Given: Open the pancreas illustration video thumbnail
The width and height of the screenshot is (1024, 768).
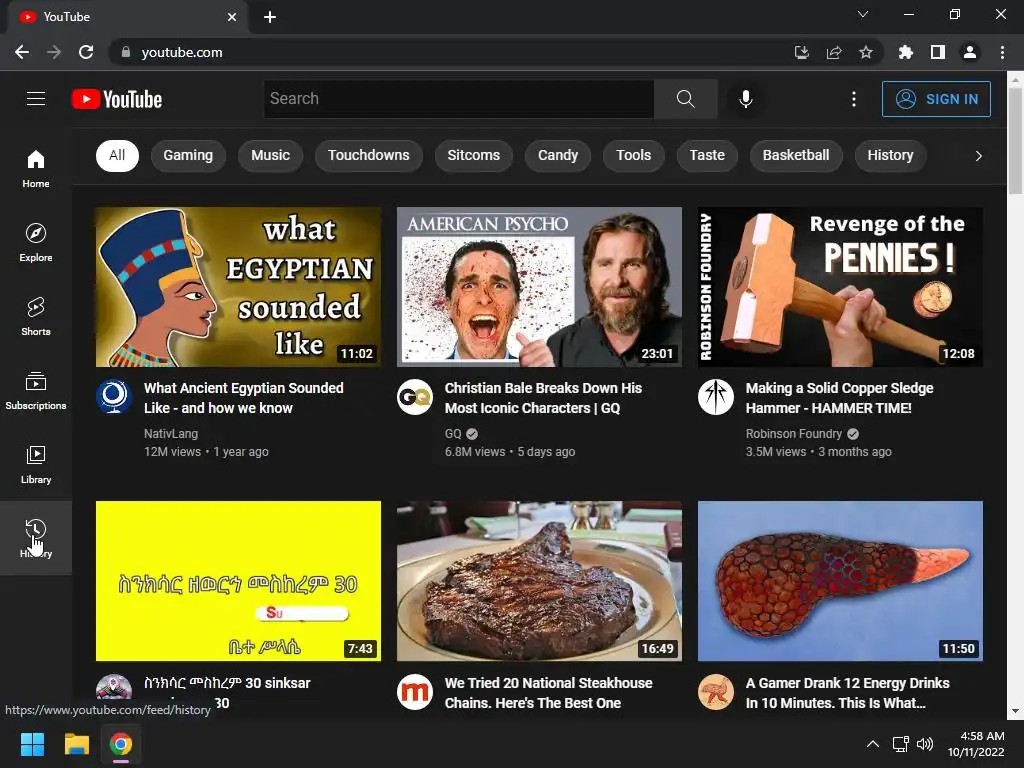Looking at the screenshot, I should 840,581.
